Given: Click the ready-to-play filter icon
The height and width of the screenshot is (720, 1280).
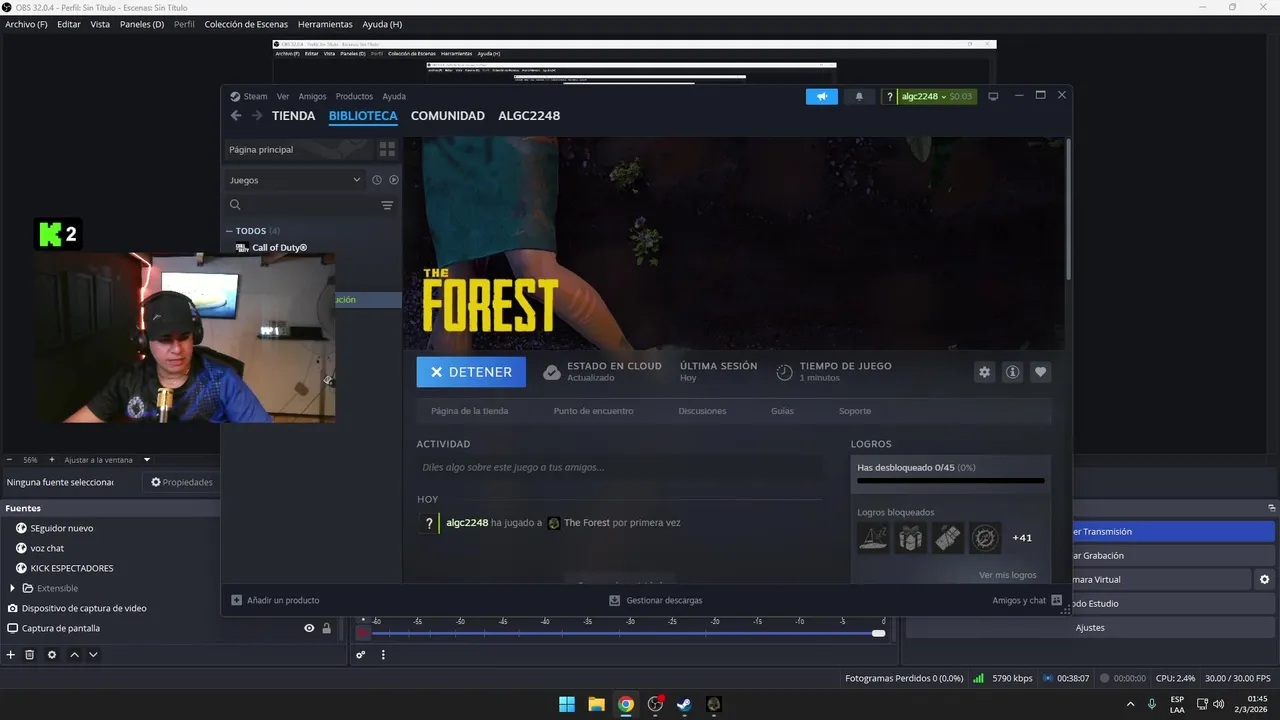Looking at the screenshot, I should pyautogui.click(x=394, y=180).
